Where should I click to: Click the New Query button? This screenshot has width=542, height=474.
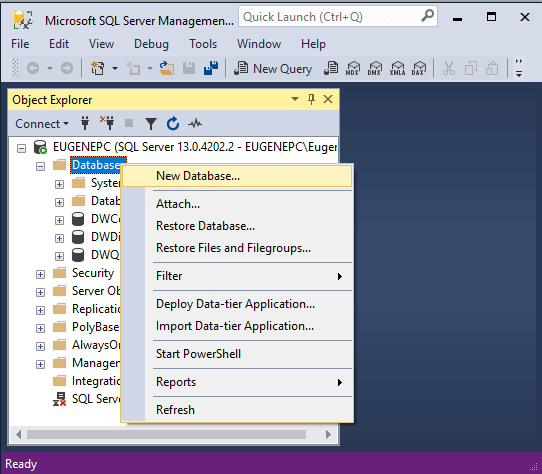tap(273, 68)
